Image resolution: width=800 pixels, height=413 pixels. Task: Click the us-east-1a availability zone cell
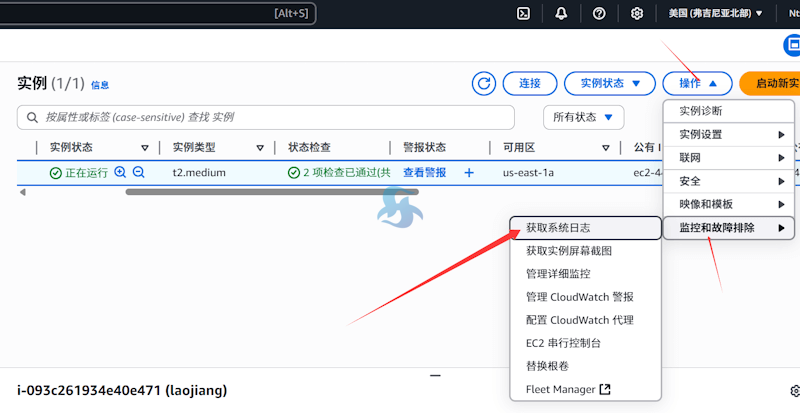pyautogui.click(x=528, y=173)
